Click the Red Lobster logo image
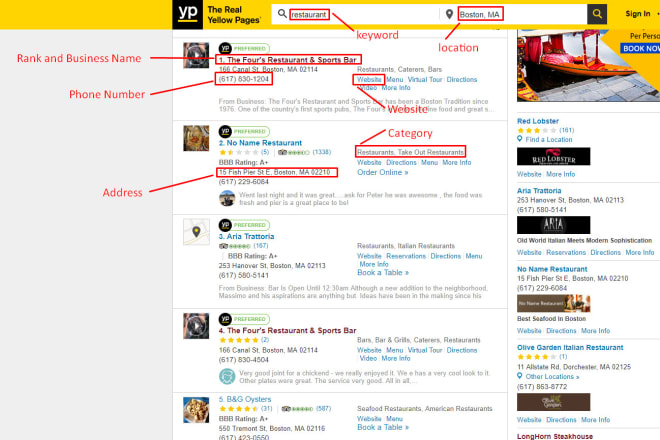 [x=554, y=157]
